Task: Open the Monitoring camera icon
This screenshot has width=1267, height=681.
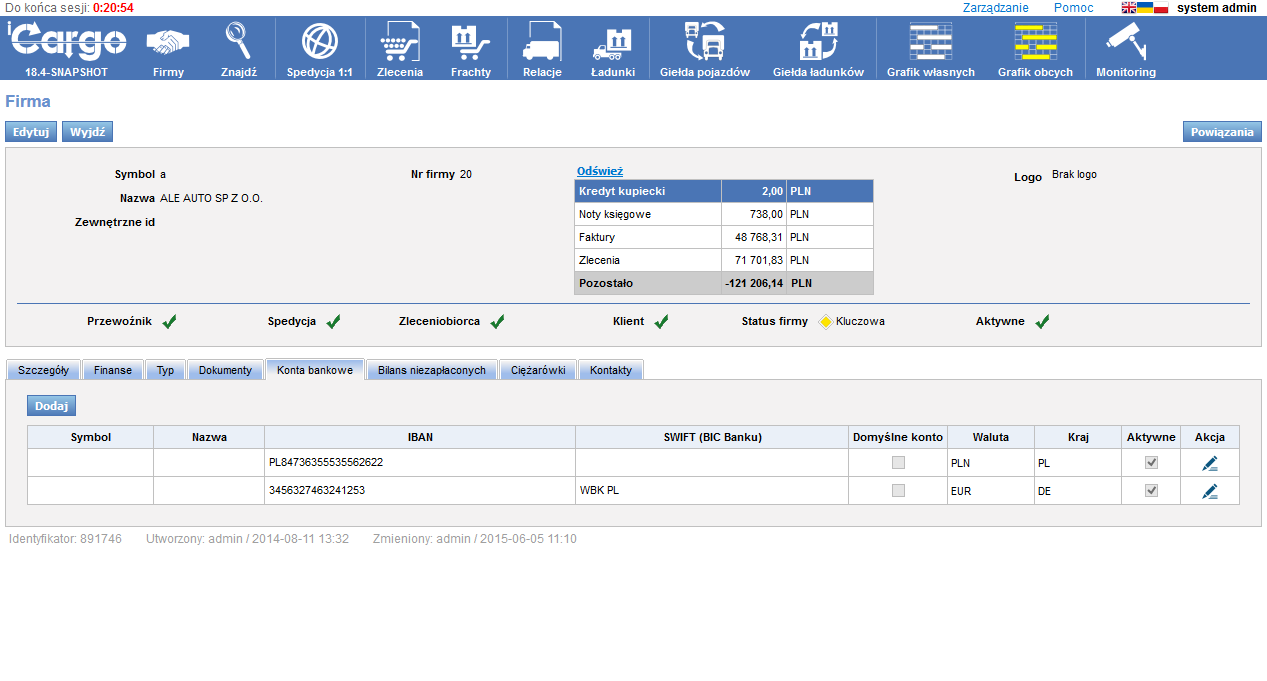Action: coord(1125,42)
